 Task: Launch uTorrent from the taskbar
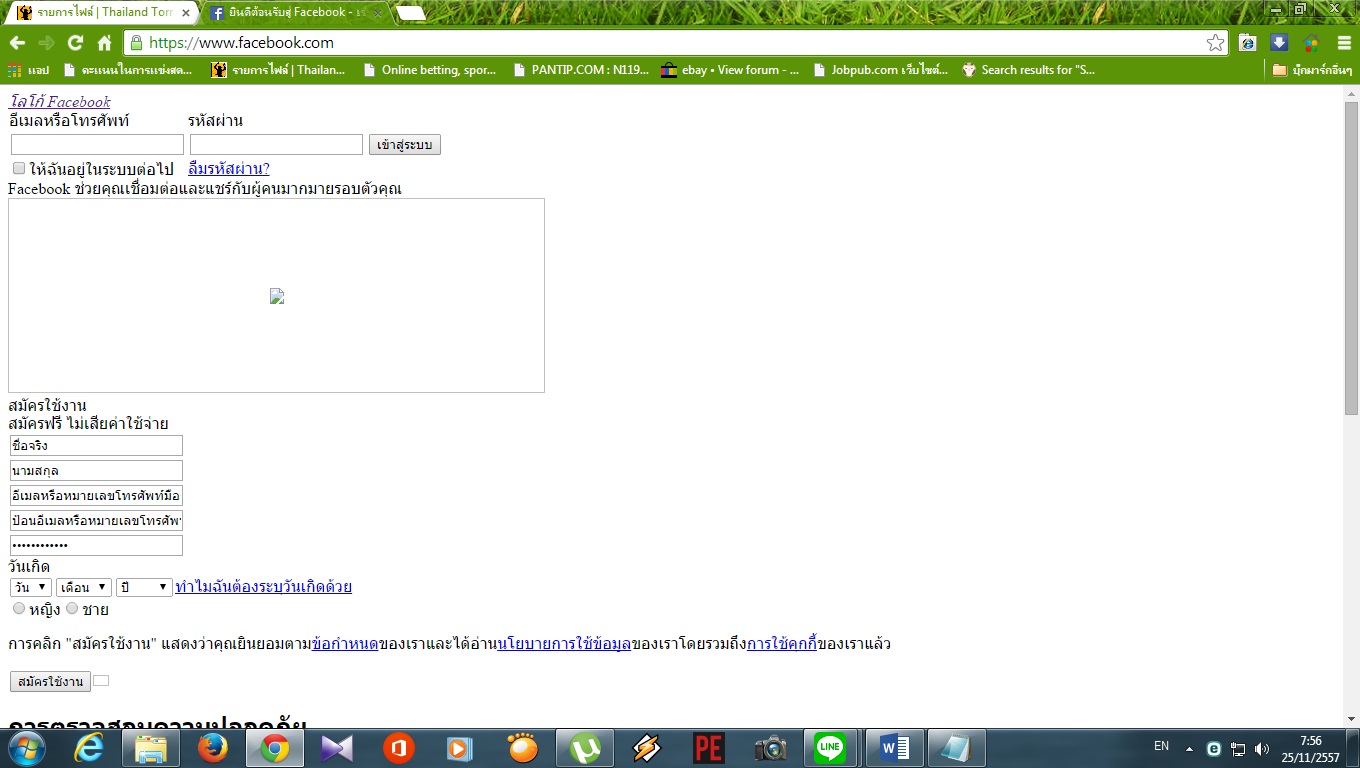[585, 748]
